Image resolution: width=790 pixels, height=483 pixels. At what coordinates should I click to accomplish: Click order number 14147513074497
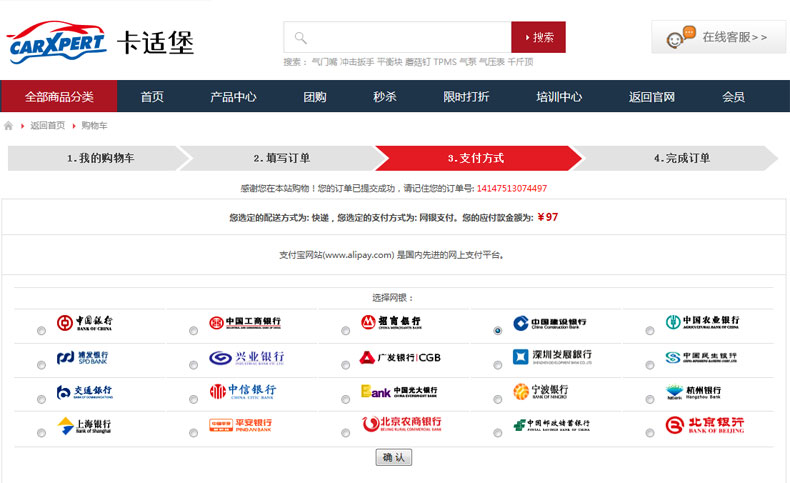tap(512, 188)
